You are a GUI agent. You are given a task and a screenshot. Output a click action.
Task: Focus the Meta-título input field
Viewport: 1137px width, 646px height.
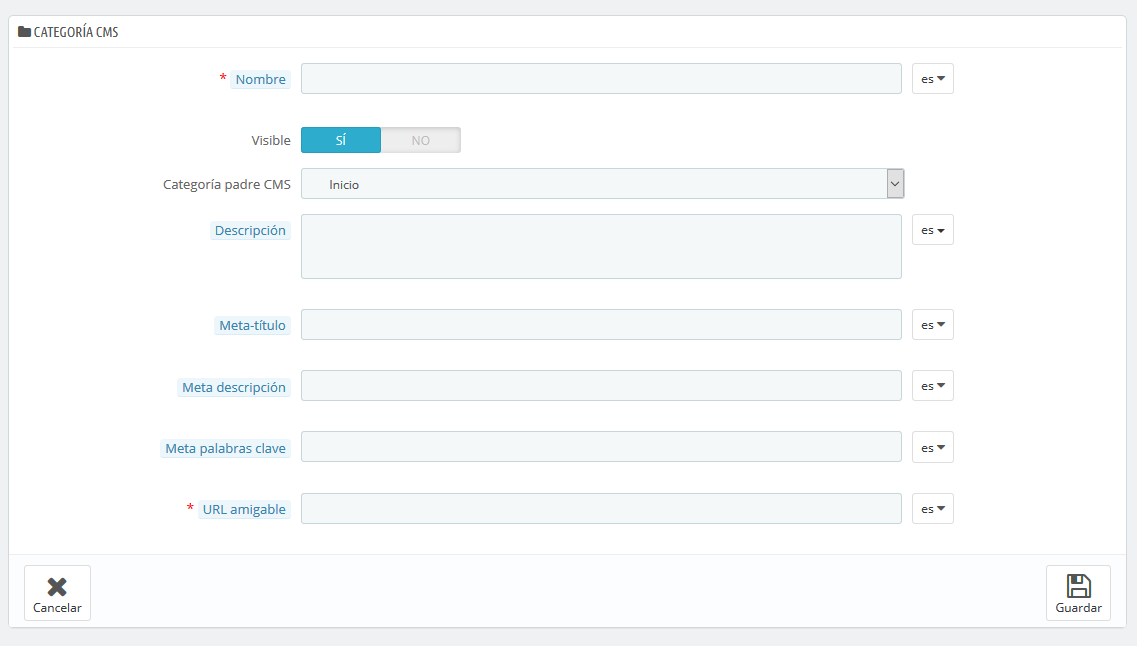[601, 325]
